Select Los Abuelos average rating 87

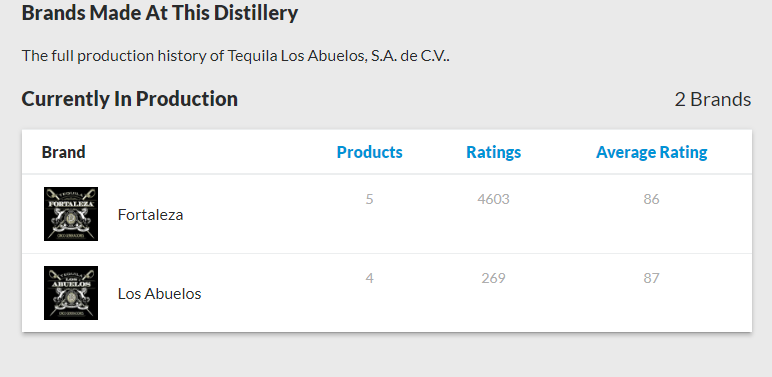point(651,278)
